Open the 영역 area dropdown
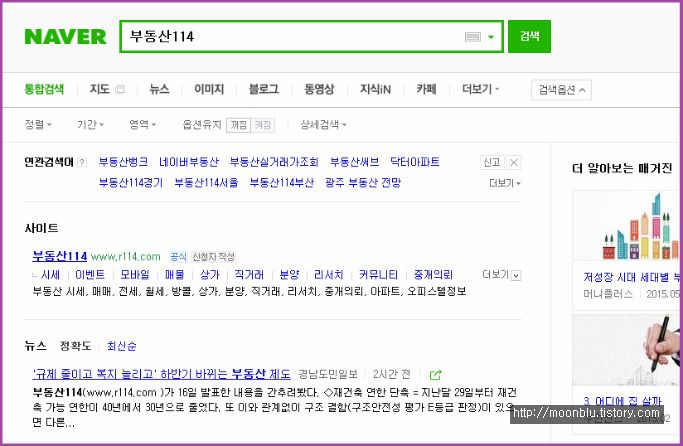Screen dimensions: 683x446 tap(142, 125)
